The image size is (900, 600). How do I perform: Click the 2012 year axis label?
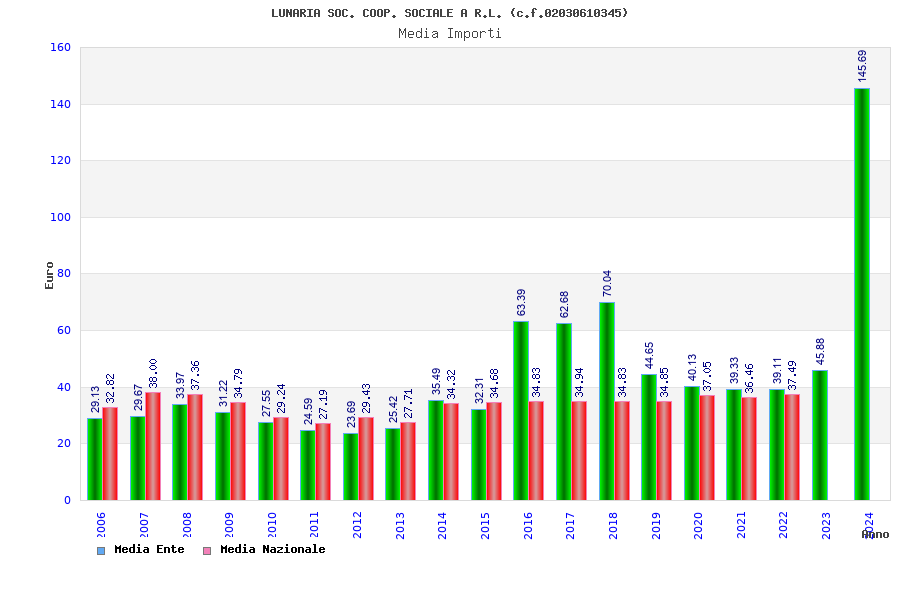(357, 525)
